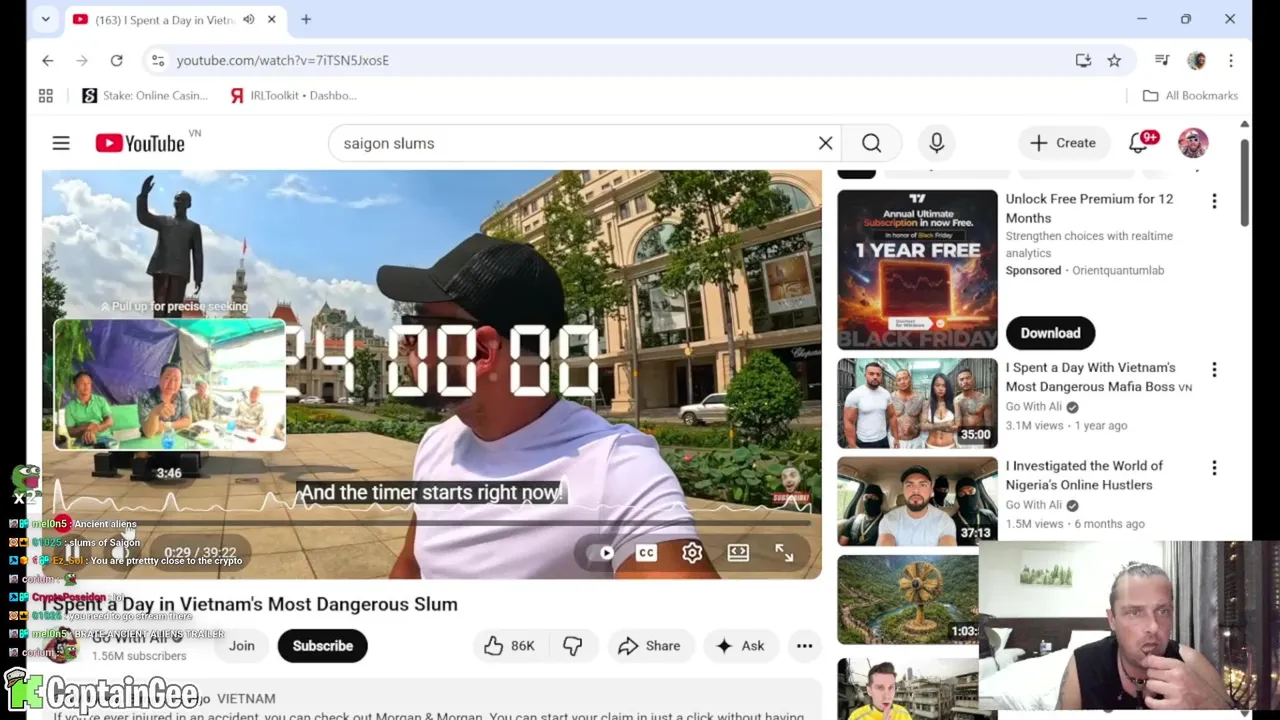Image resolution: width=1280 pixels, height=720 pixels.
Task: Open more actions under the video
Action: coord(804,646)
